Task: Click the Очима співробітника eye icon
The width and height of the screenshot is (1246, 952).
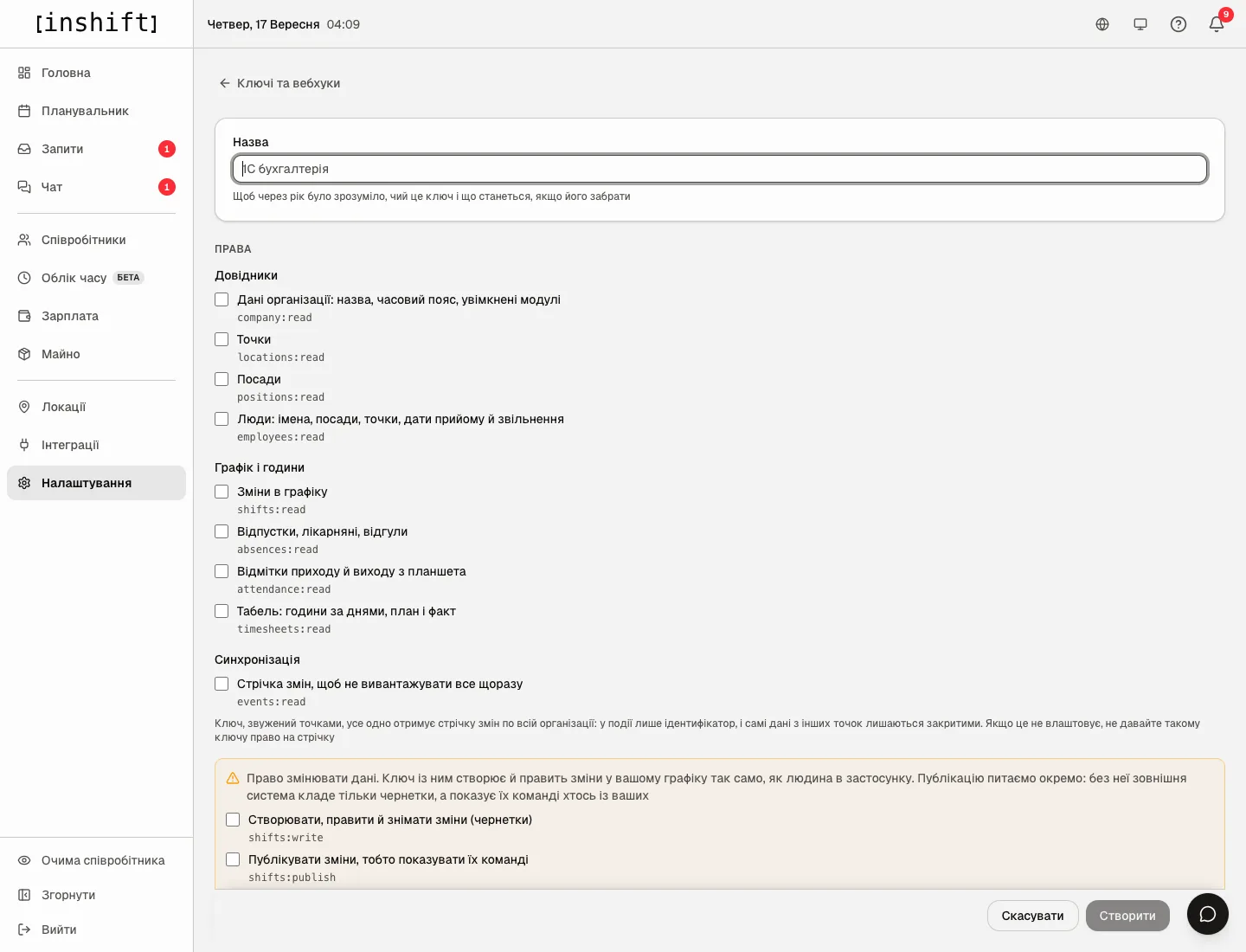Action: tap(24, 860)
